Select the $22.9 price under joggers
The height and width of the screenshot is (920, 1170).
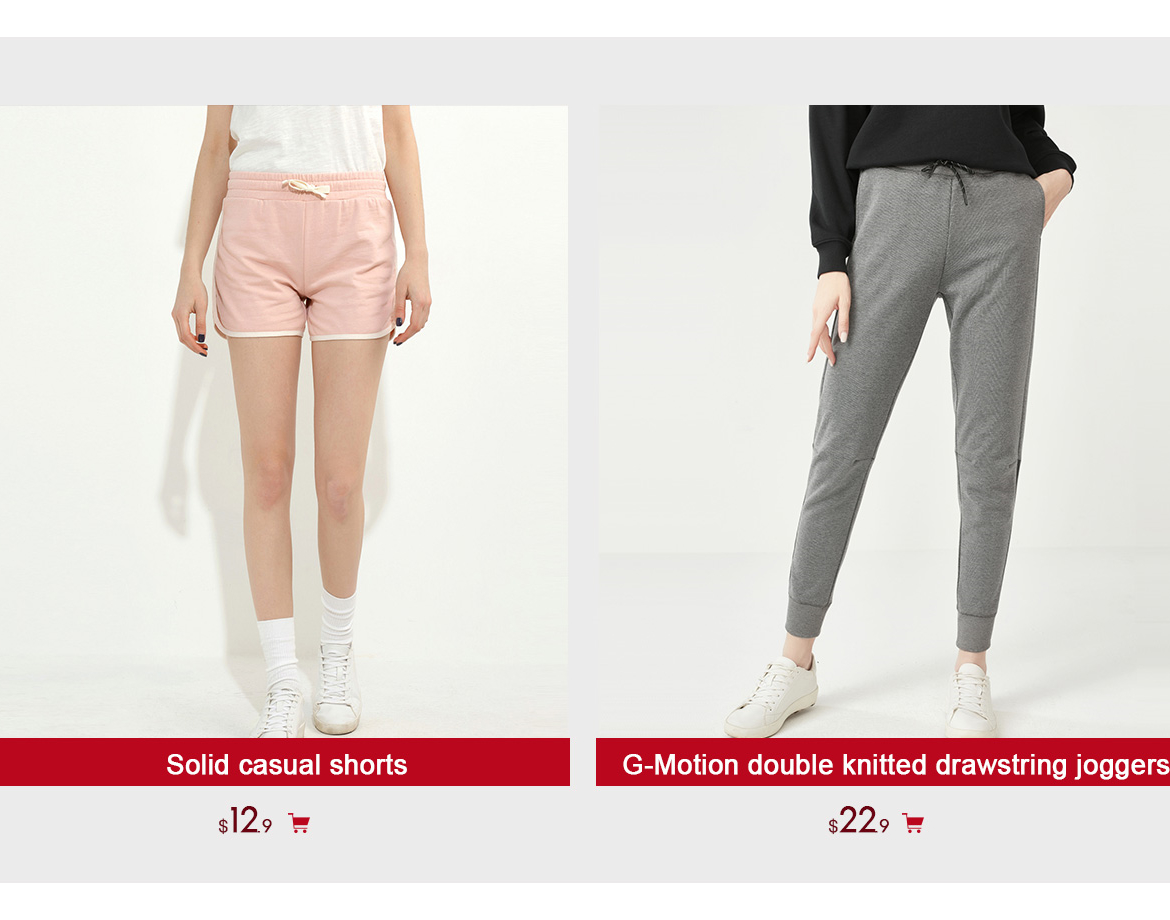point(859,821)
